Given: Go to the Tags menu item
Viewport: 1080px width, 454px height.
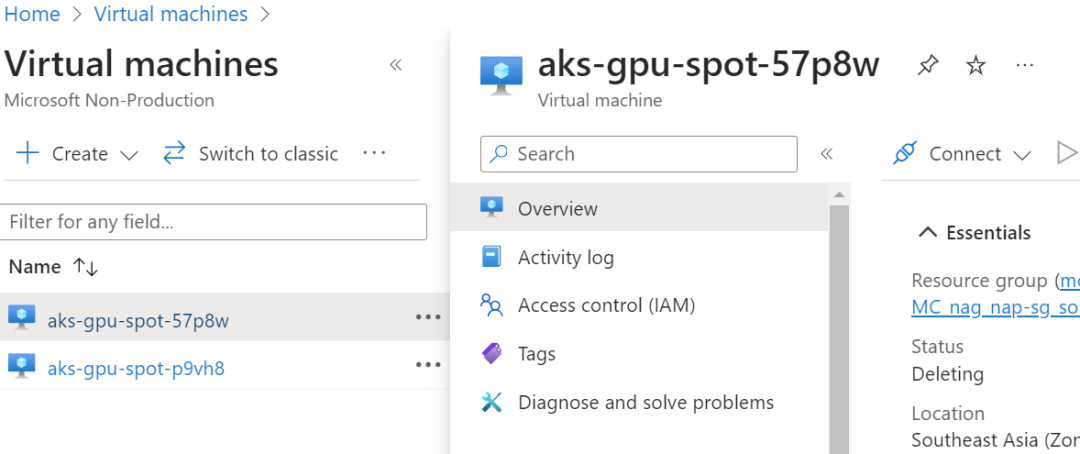Looking at the screenshot, I should 536,354.
